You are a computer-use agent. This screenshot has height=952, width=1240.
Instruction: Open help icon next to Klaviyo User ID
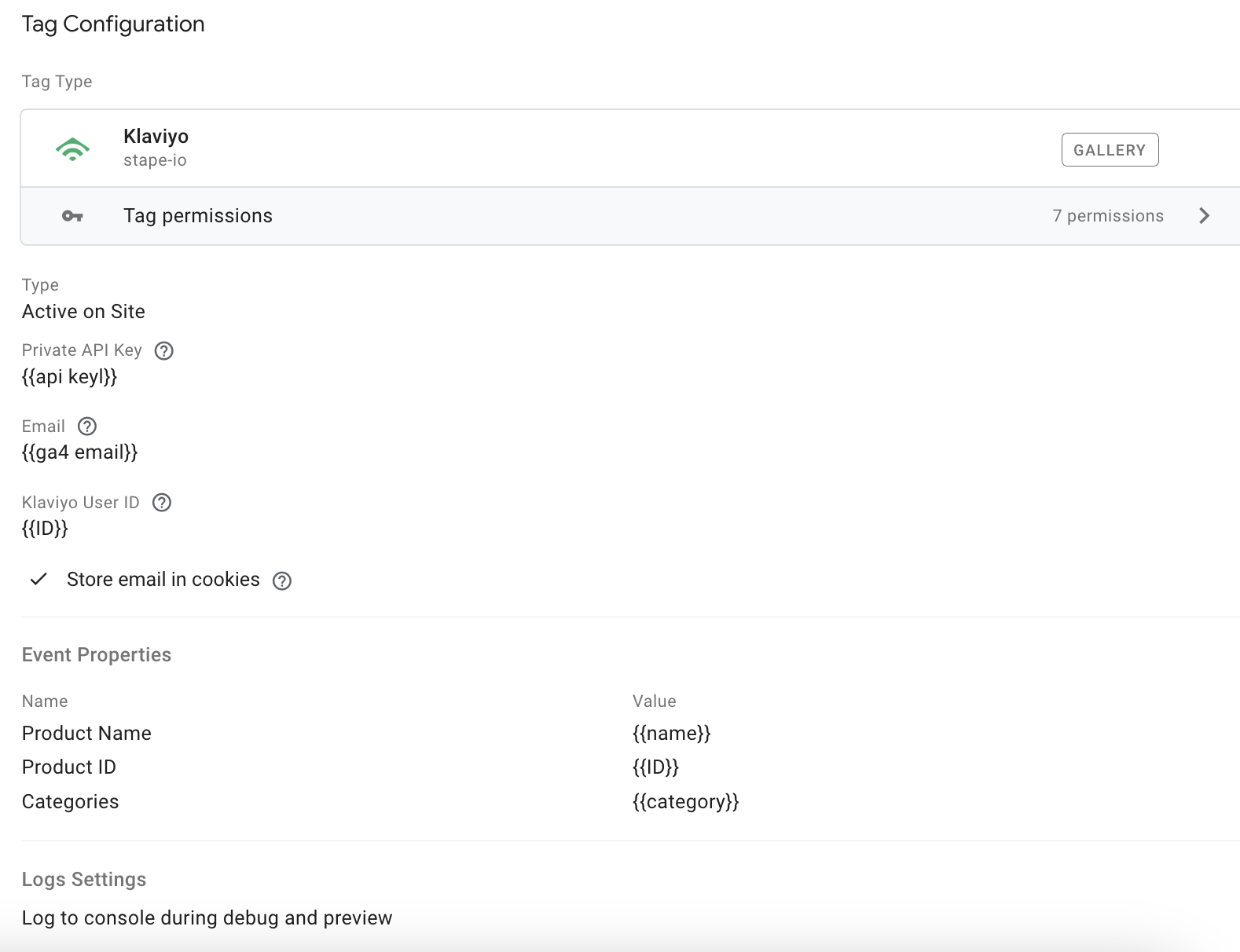[162, 503]
